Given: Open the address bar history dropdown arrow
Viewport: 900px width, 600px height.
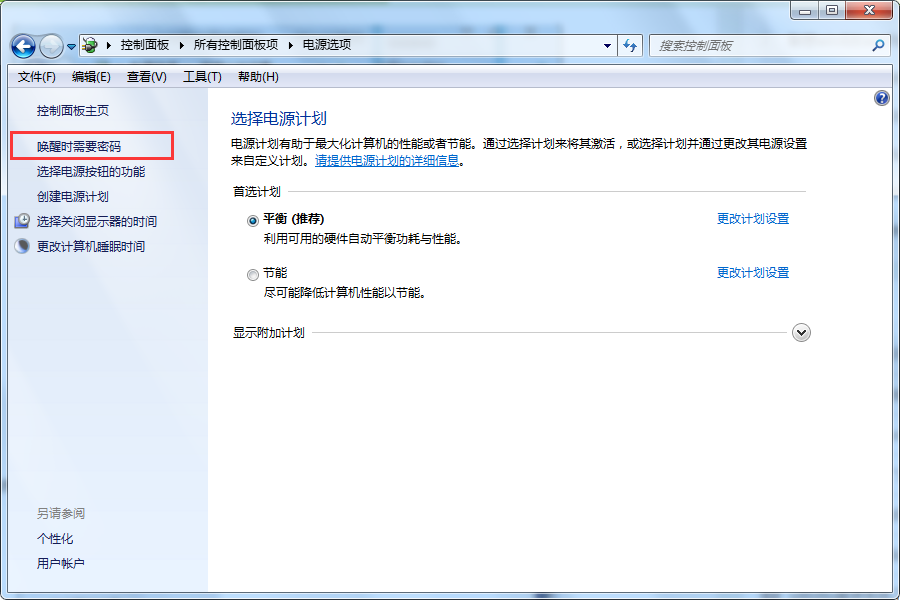Looking at the screenshot, I should tap(607, 45).
